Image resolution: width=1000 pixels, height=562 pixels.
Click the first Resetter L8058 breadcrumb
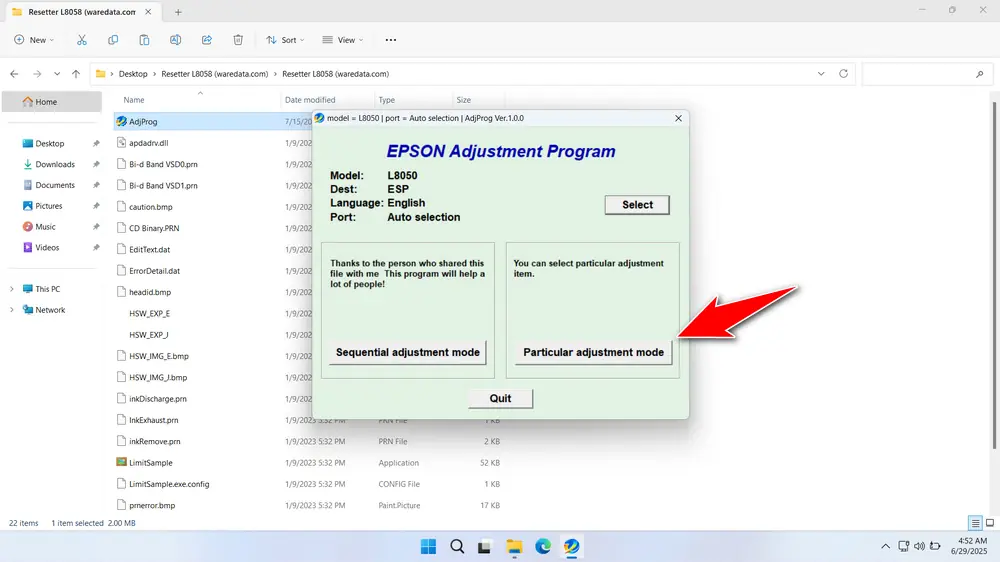pyautogui.click(x=214, y=74)
